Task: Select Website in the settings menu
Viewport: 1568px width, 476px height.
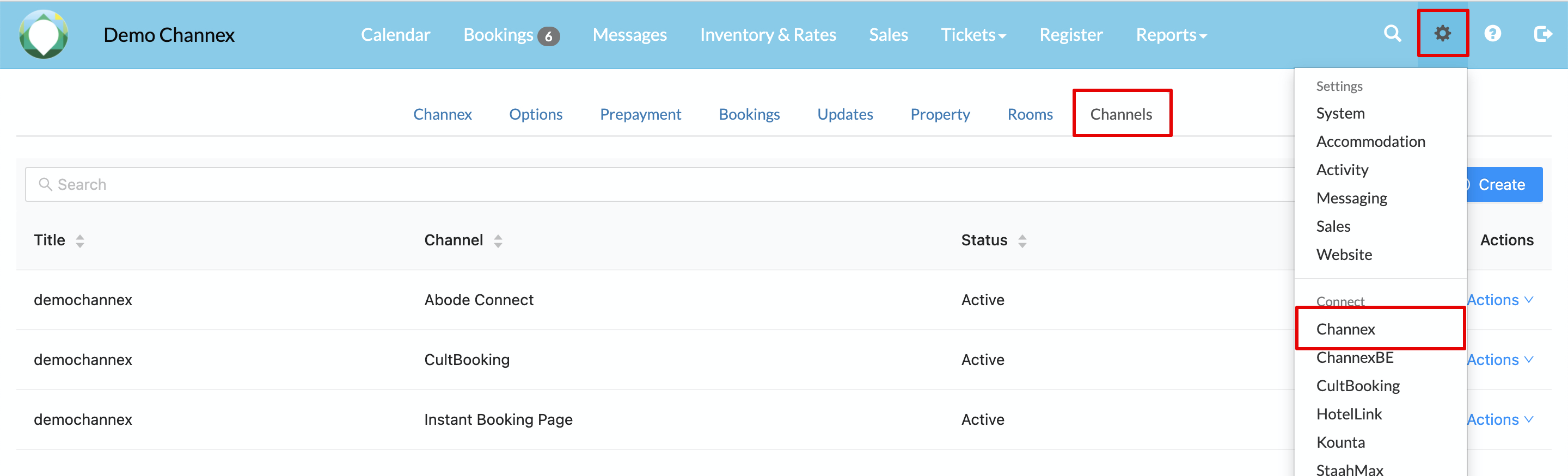Action: (1344, 255)
